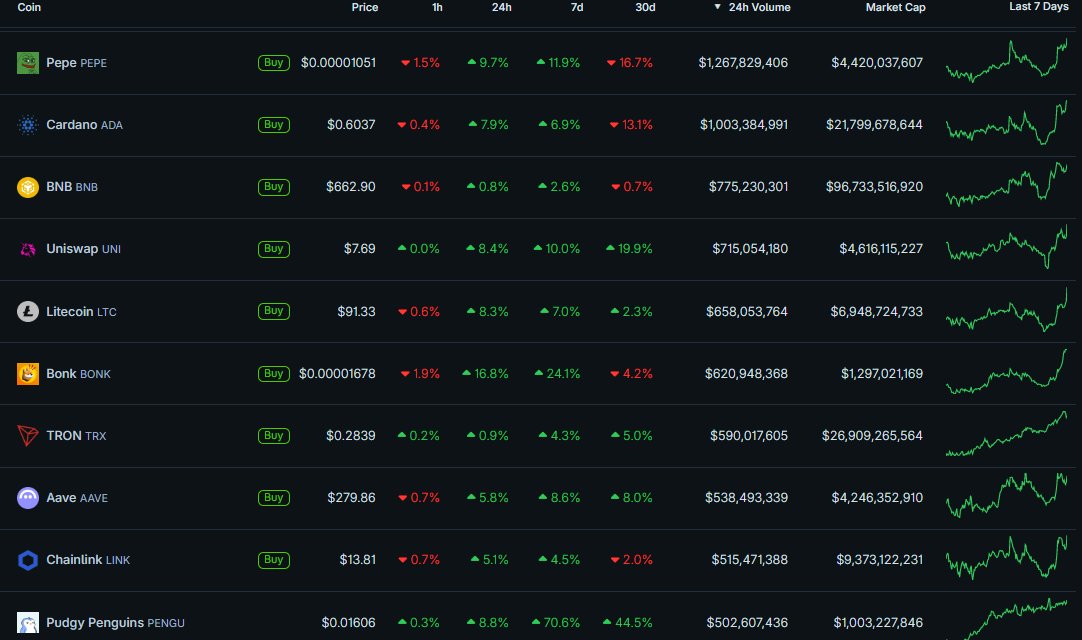Click the Buy button for TRON
This screenshot has width=1082, height=640.
pyautogui.click(x=274, y=436)
